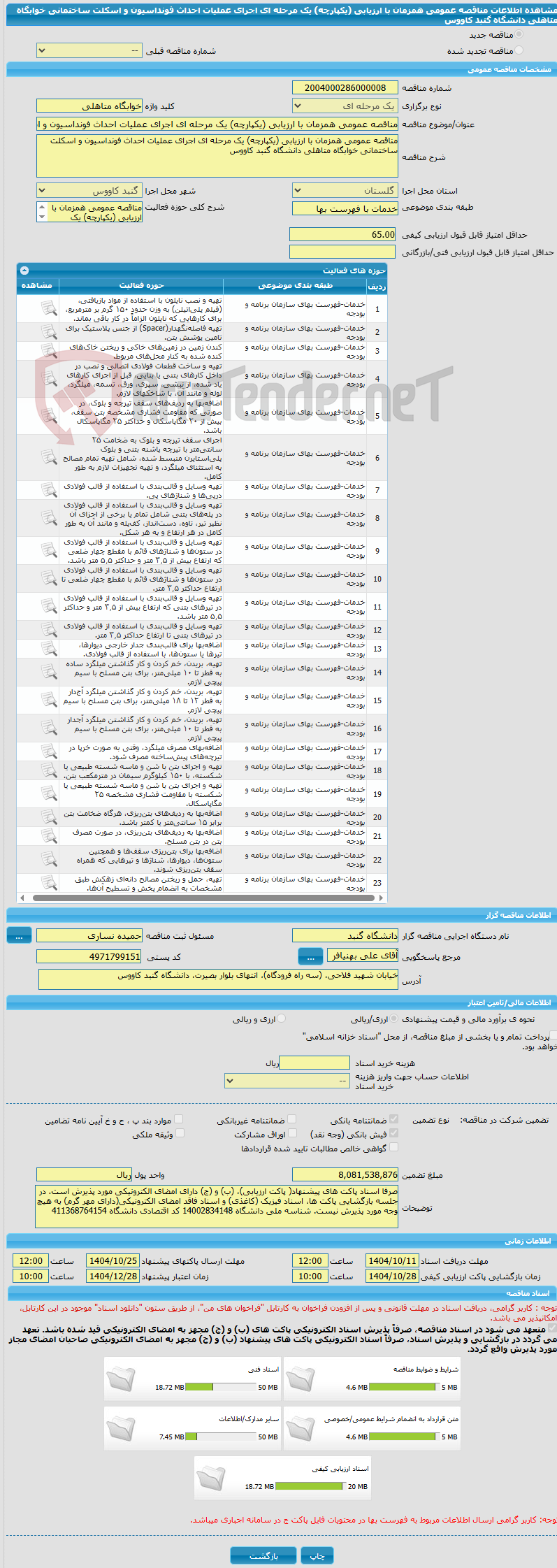
Task: View details icon for activity row 4
Action: (x=48, y=379)
